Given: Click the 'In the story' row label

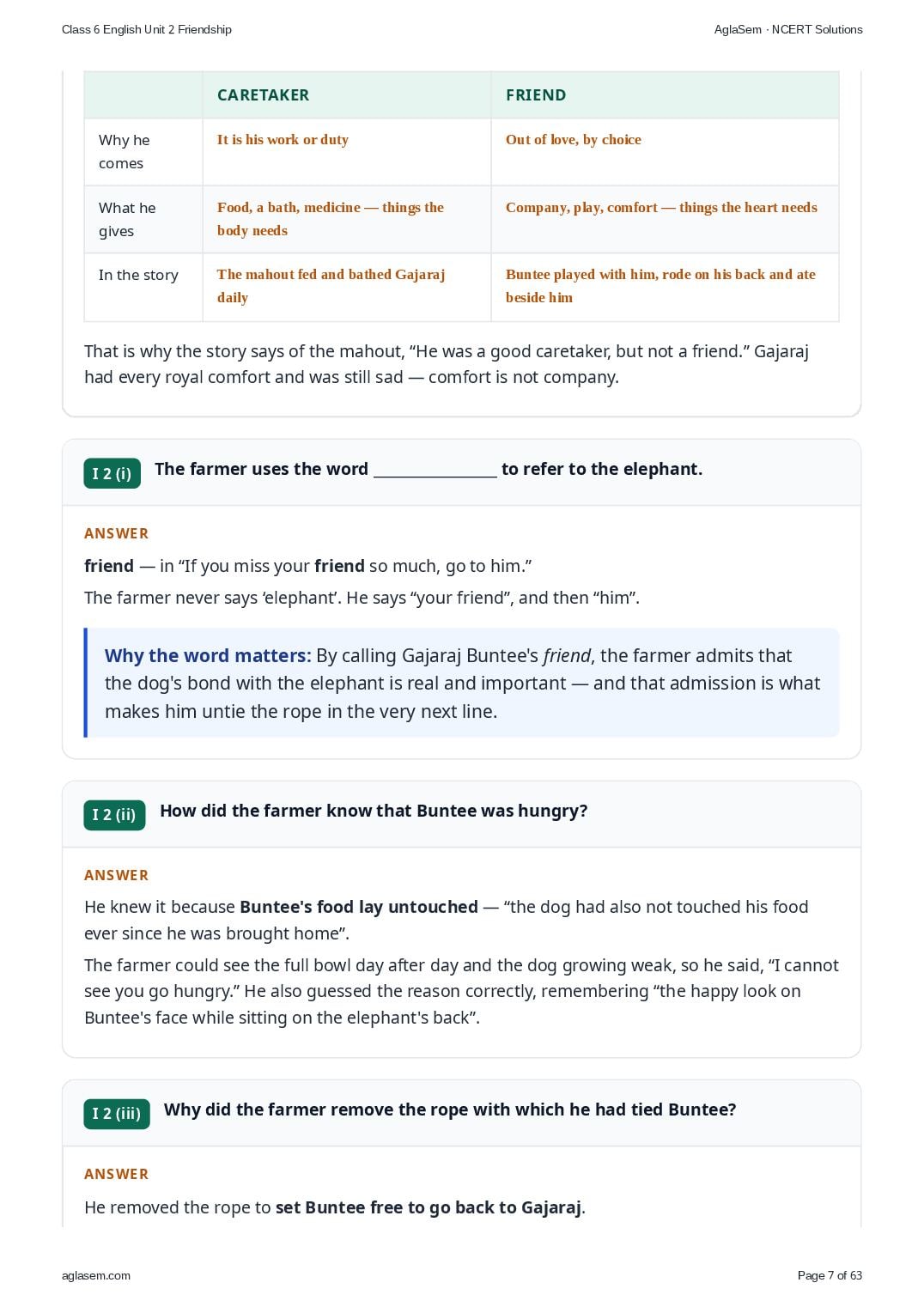Looking at the screenshot, I should pyautogui.click(x=138, y=275).
